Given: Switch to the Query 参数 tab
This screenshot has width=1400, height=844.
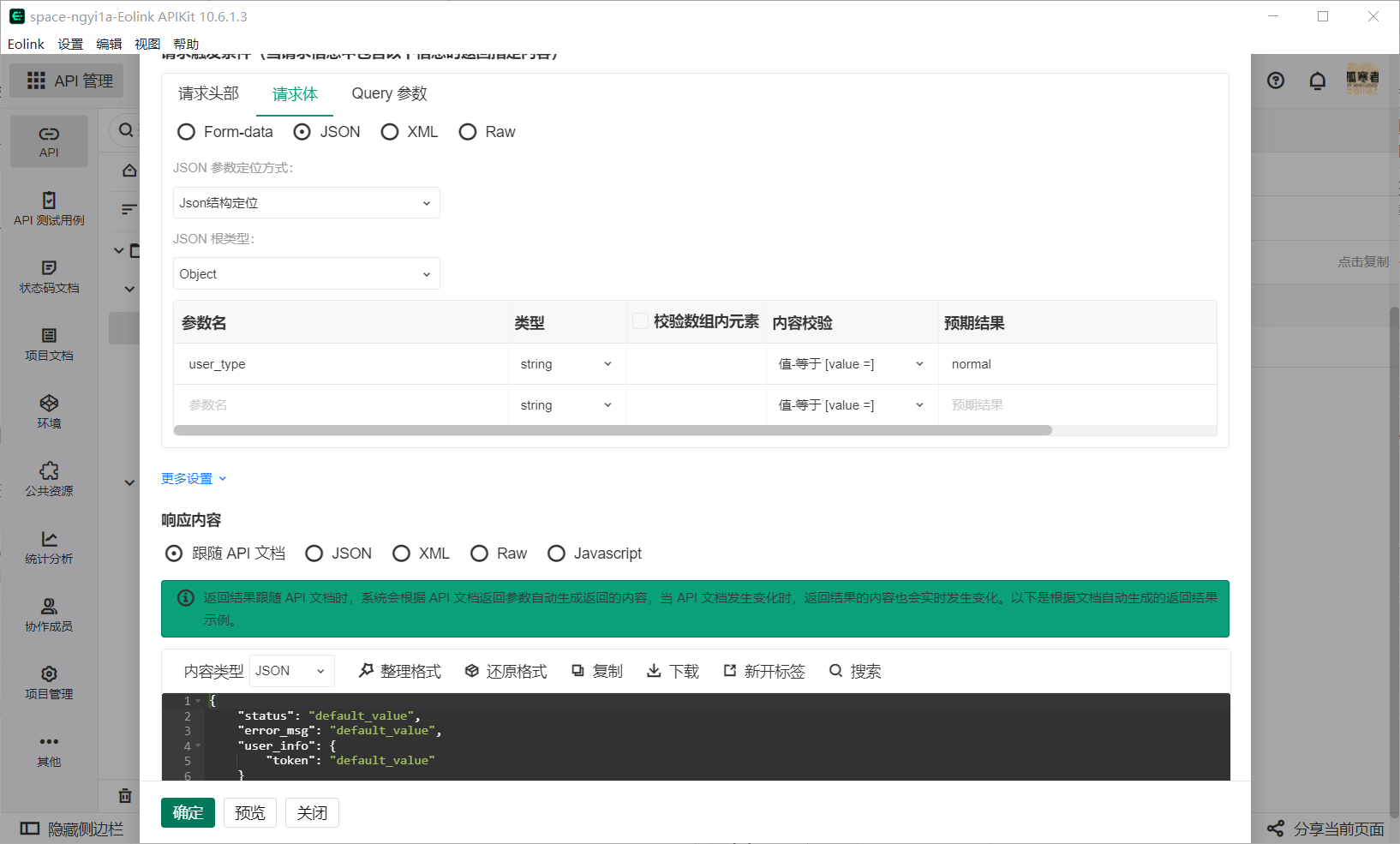Looking at the screenshot, I should pos(389,93).
